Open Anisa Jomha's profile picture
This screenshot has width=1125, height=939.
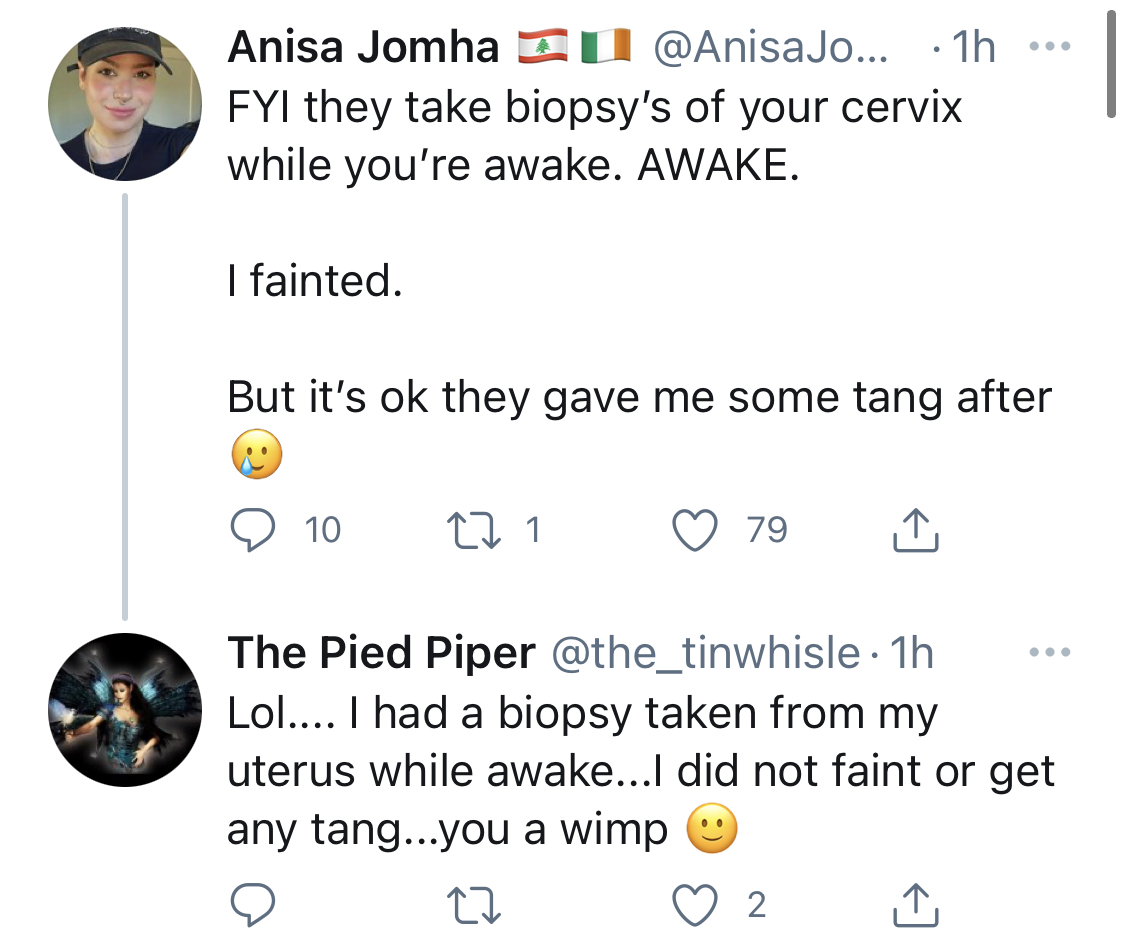tap(125, 105)
